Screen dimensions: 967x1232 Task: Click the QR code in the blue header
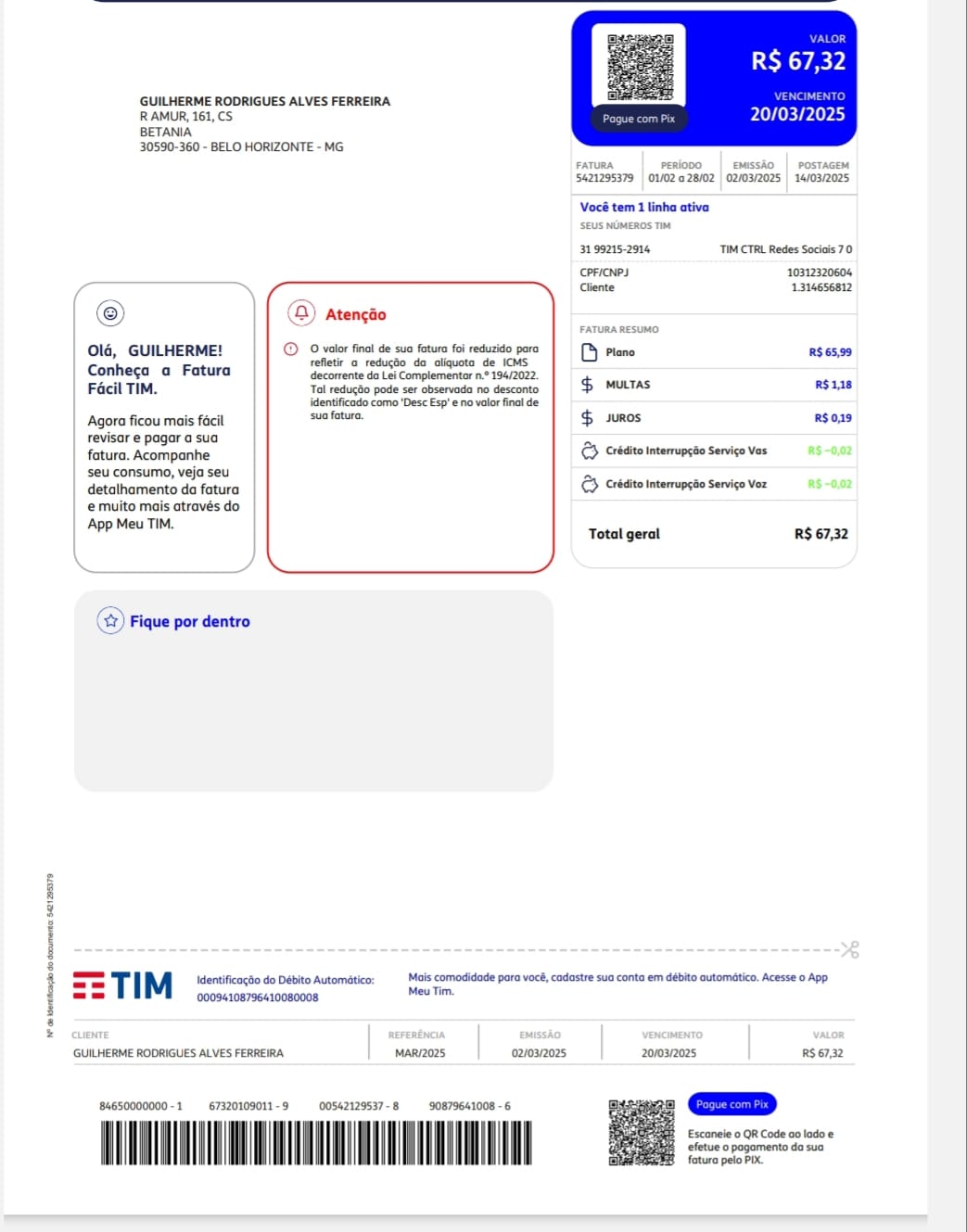pyautogui.click(x=640, y=67)
